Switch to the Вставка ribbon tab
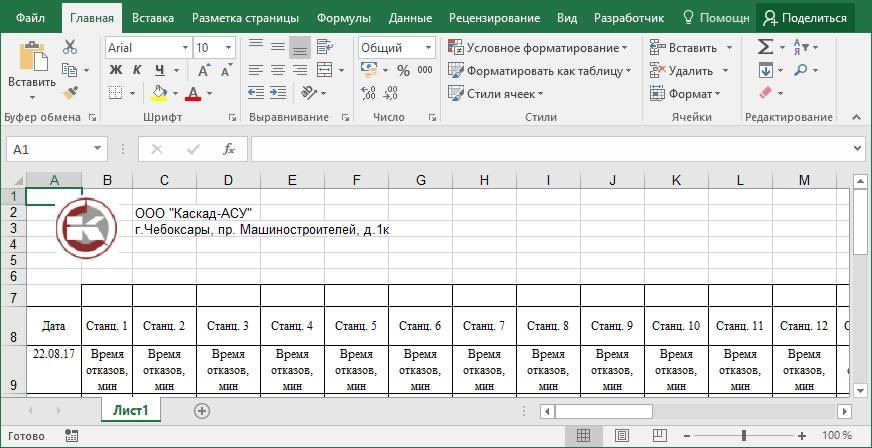This screenshot has width=872, height=448. tap(152, 18)
